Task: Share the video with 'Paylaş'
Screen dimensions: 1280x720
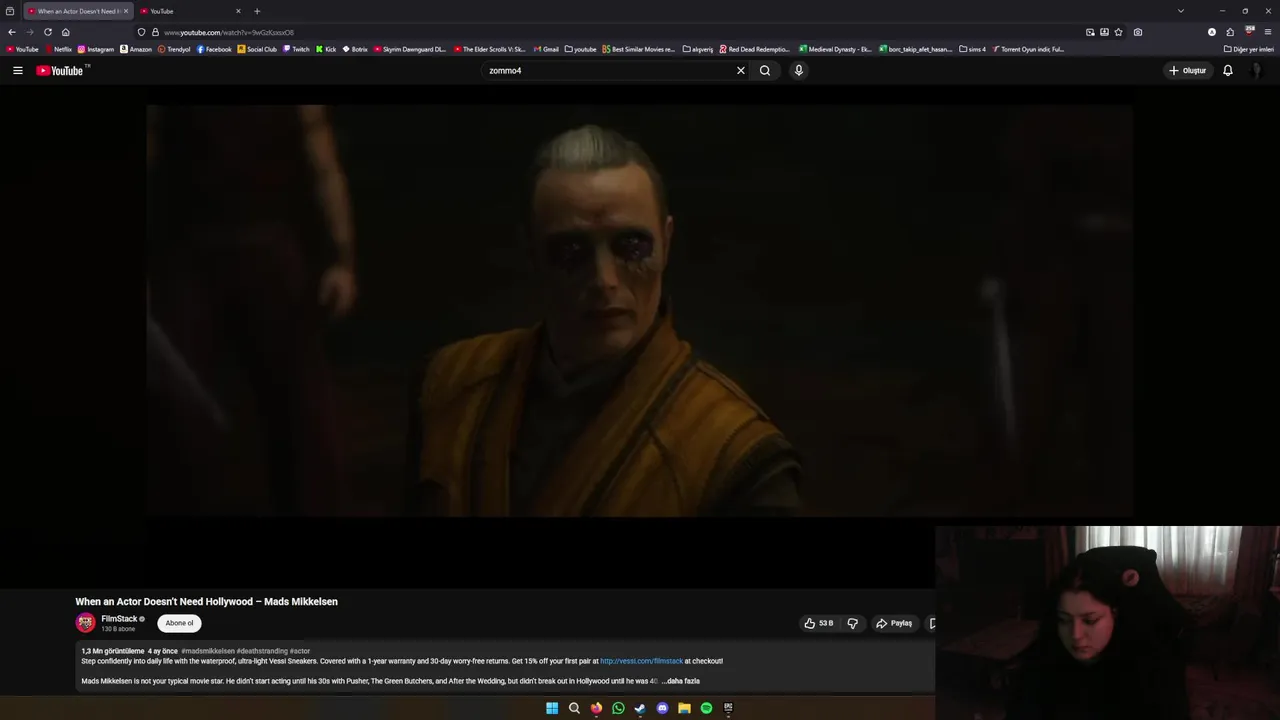Action: (894, 623)
